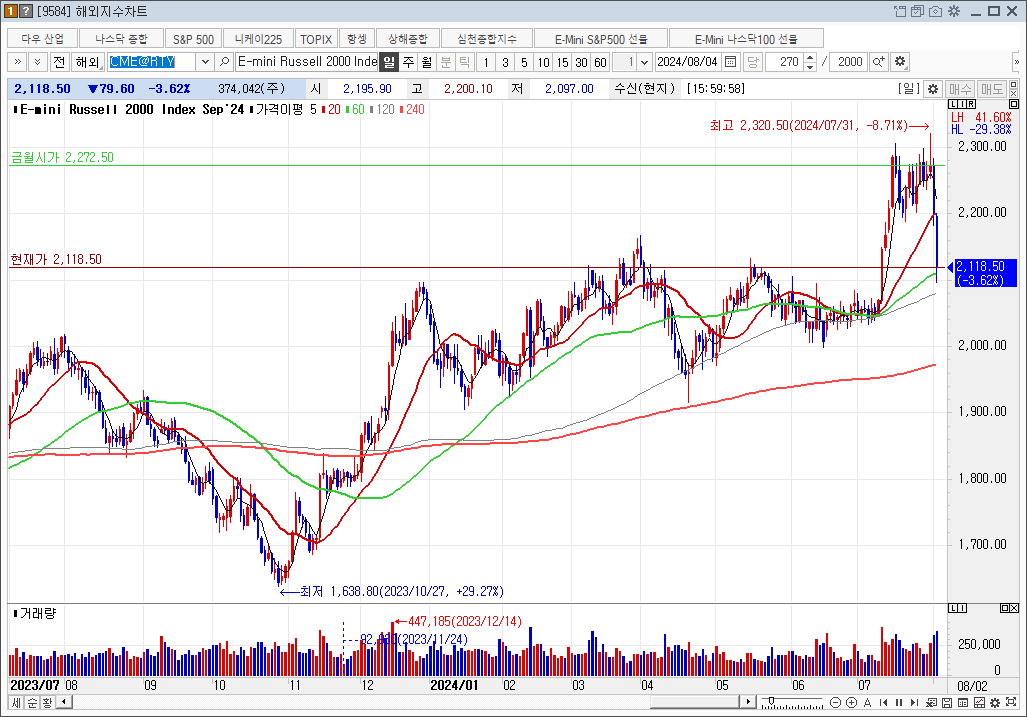Click the 해외 market button
The width and height of the screenshot is (1027, 717).
(x=87, y=61)
